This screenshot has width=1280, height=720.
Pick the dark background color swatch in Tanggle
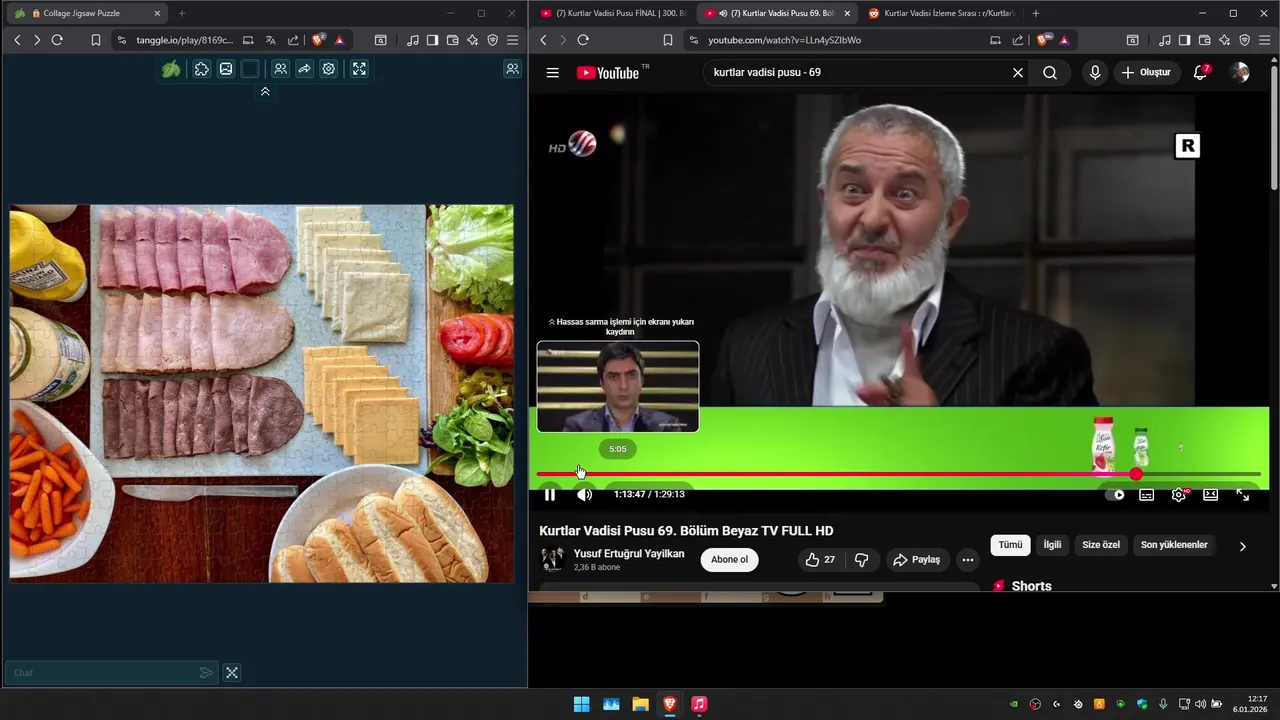tap(250, 69)
